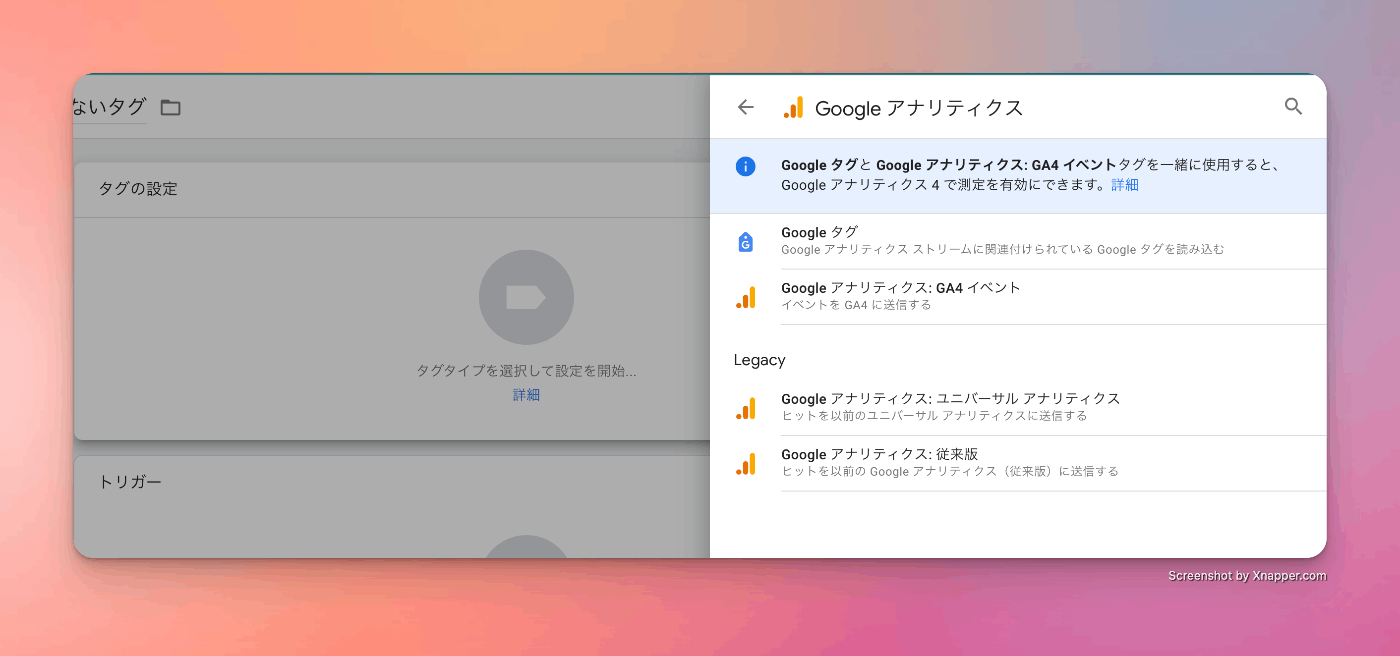Open the 詳細 link under タグの設定
Screen dimensions: 1400x656
(x=526, y=395)
